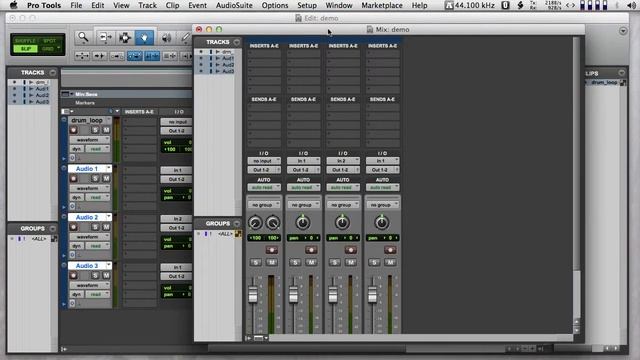Open auto read selector on no-input mixer strip

tap(264, 187)
